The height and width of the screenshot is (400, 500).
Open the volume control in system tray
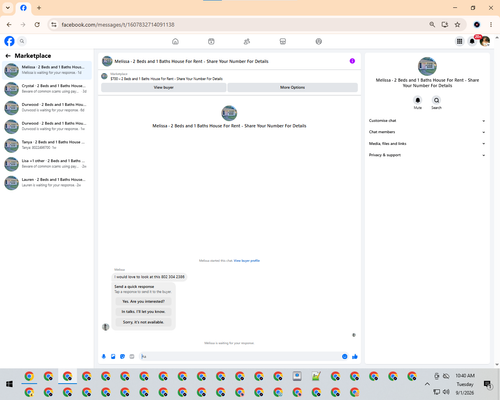click(446, 391)
